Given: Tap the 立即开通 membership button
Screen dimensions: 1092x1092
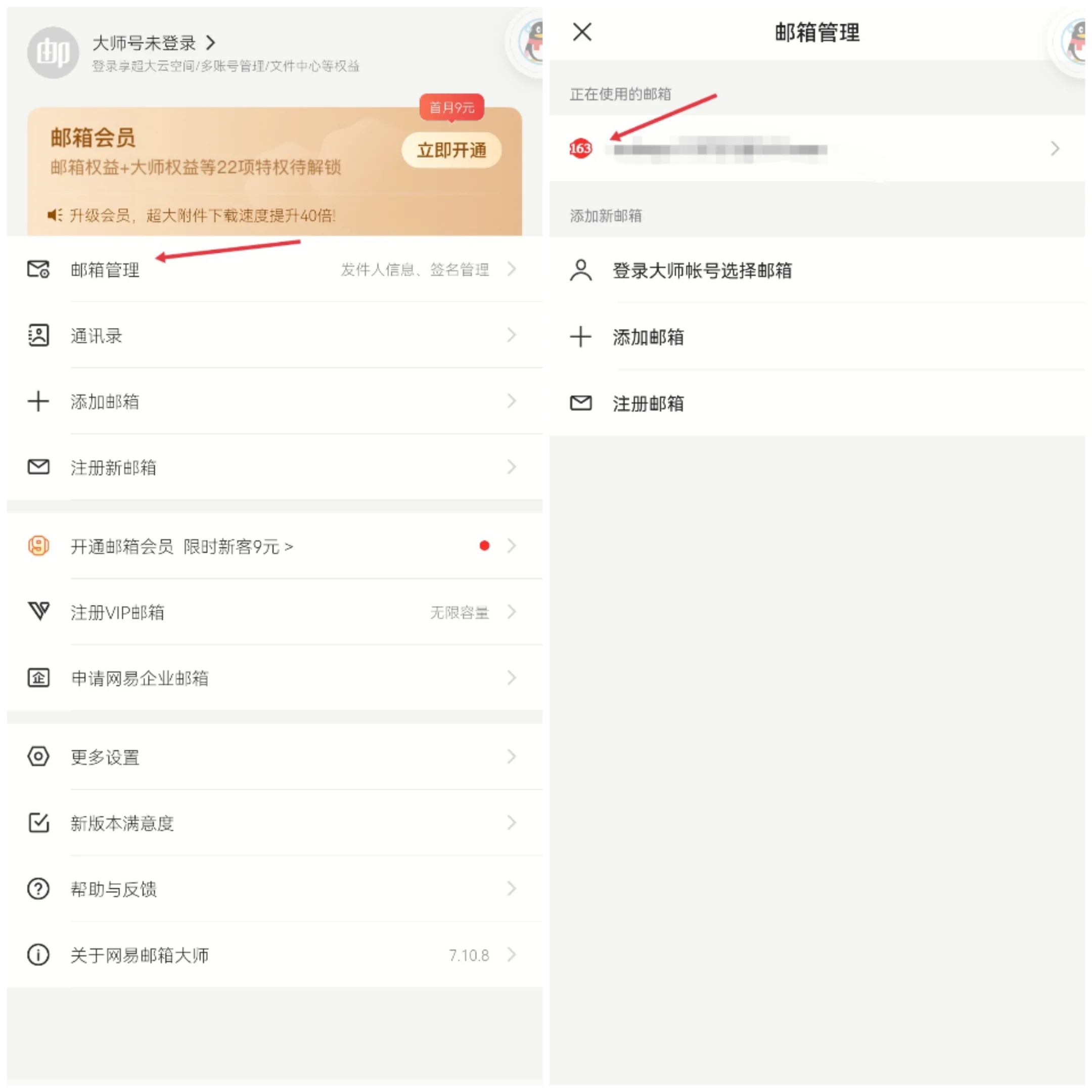Looking at the screenshot, I should (x=451, y=150).
